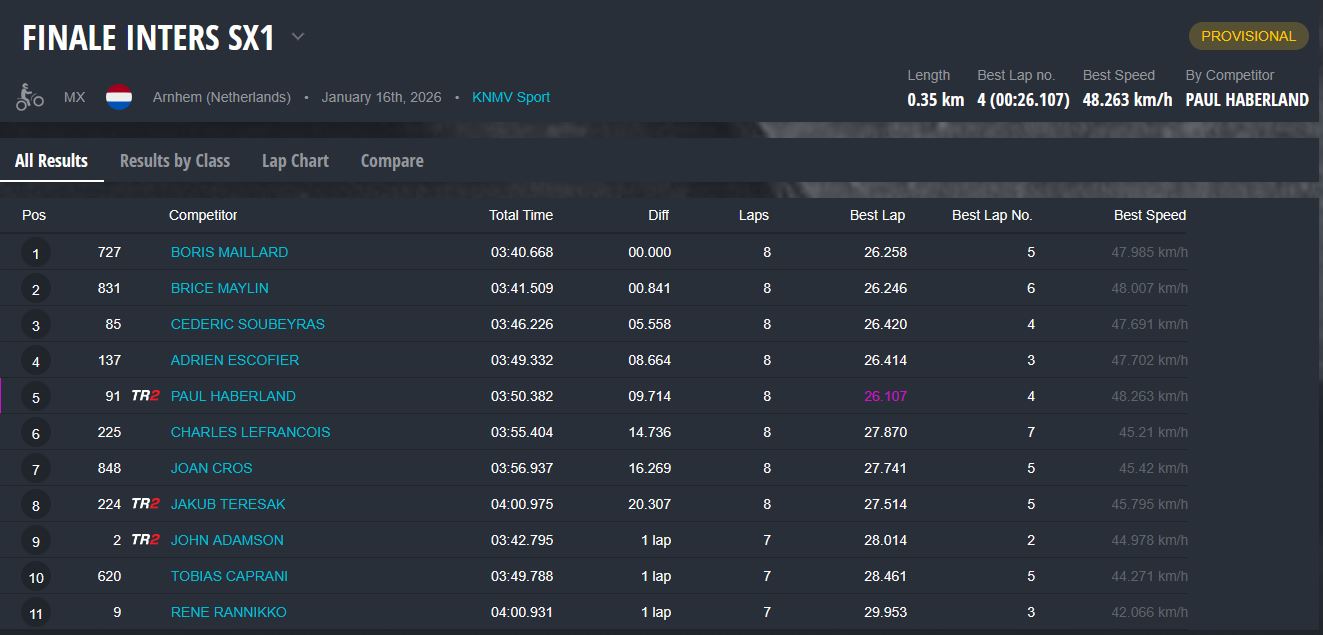
Task: Click position 1 circle badge
Action: [x=36, y=254]
